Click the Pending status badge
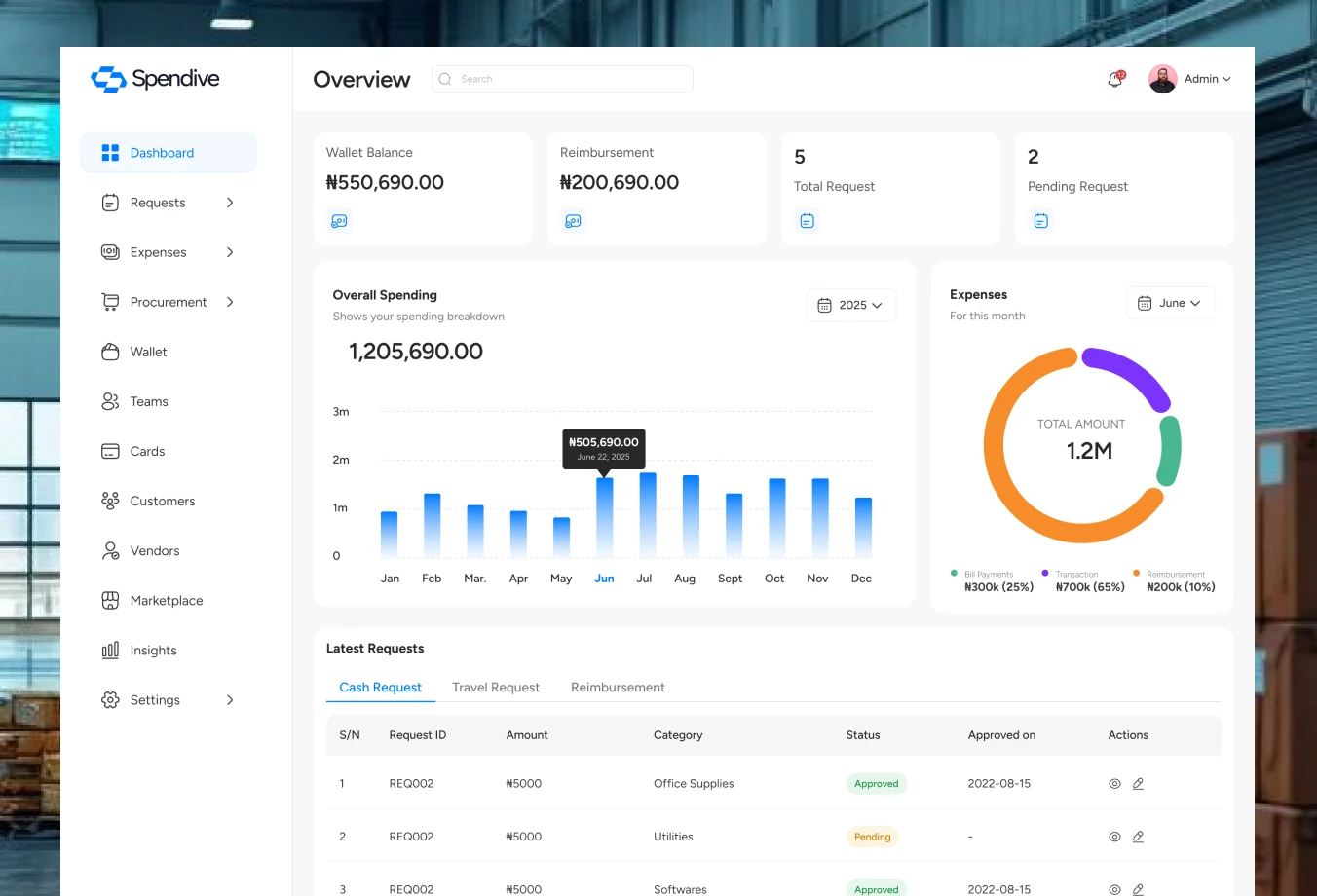This screenshot has height=896, width=1317. [872, 837]
